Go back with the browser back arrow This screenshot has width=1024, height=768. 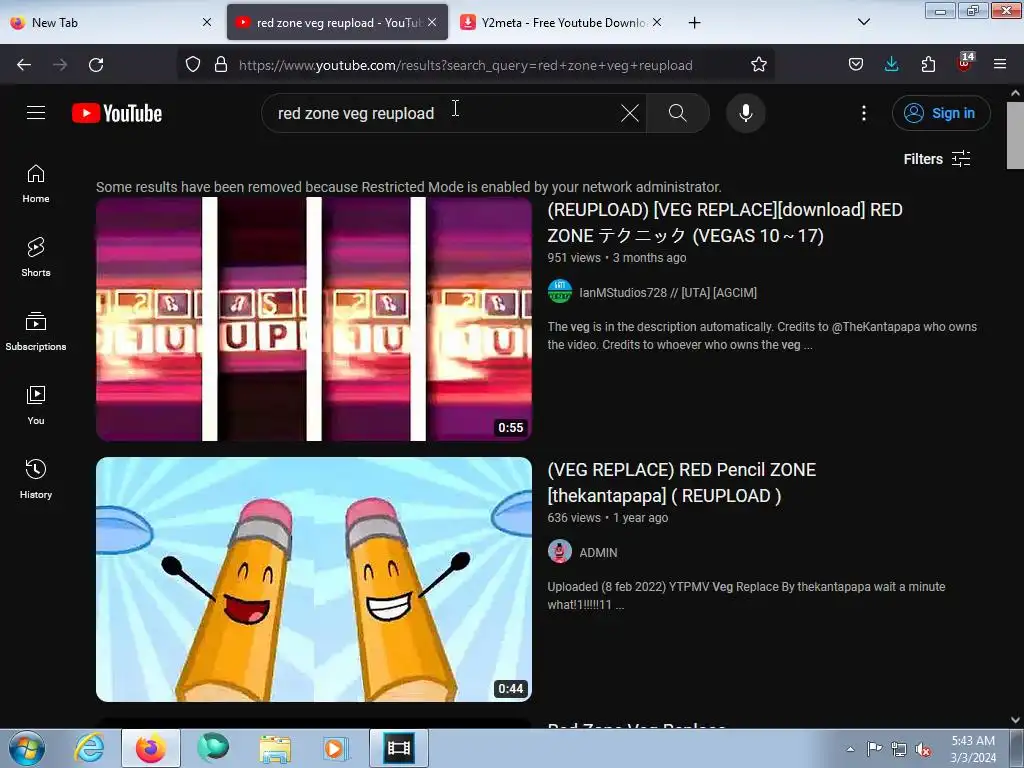click(x=24, y=65)
